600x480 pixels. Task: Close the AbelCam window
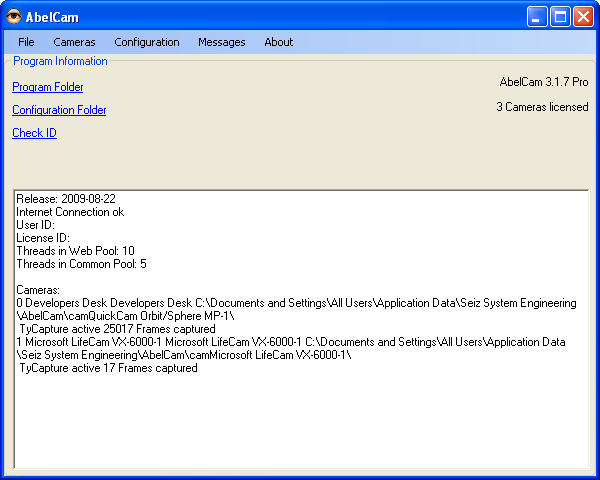584,16
